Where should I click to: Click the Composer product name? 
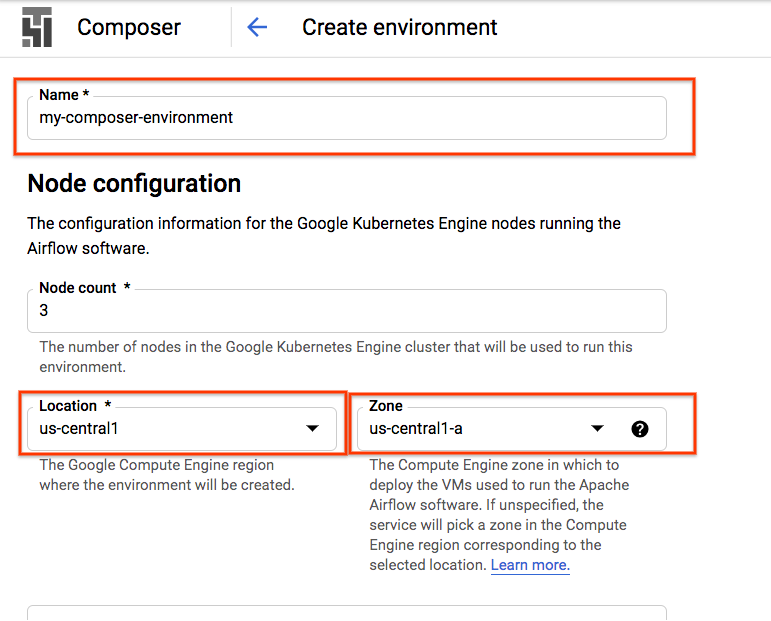click(129, 27)
